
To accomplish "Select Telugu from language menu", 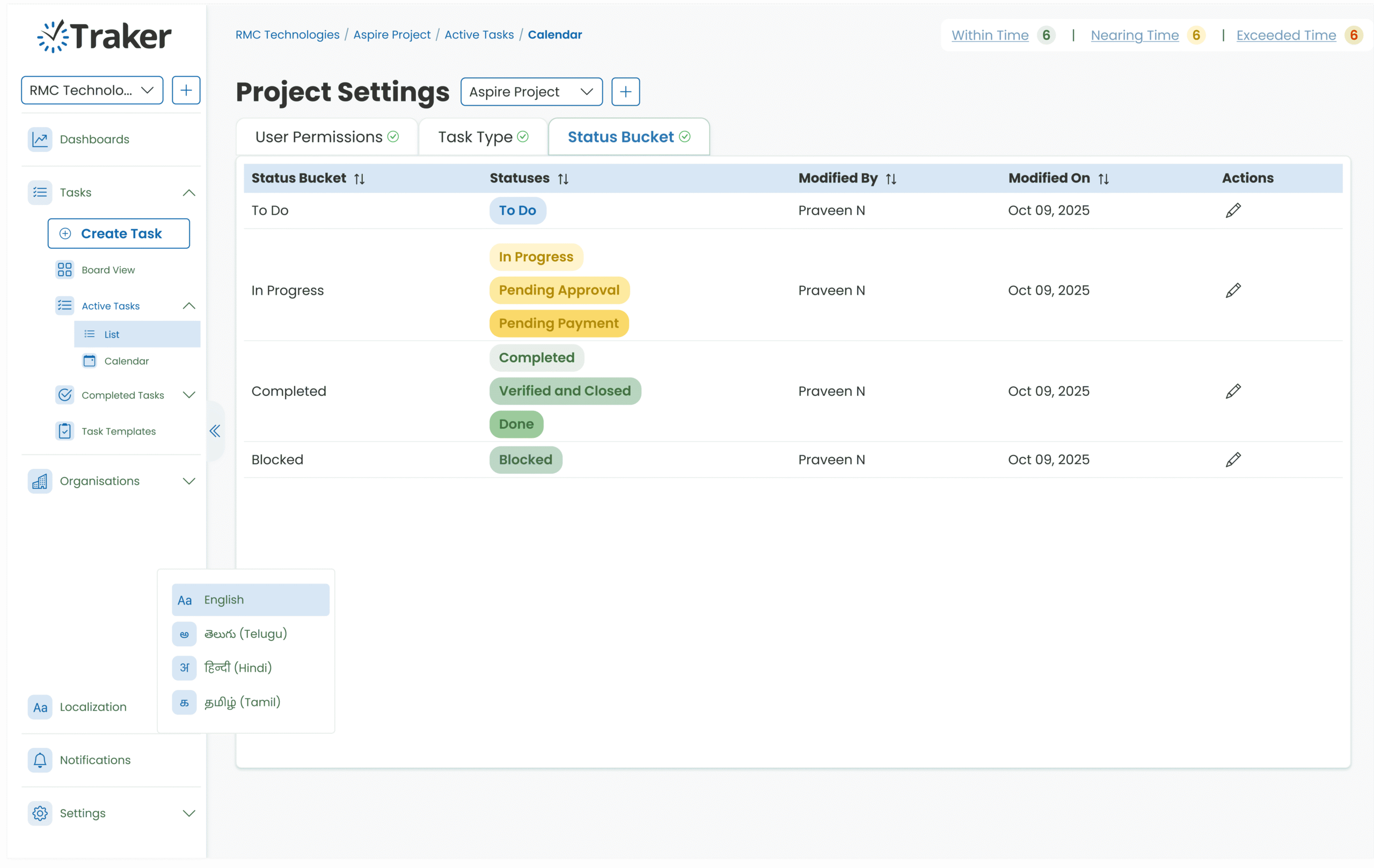I will coord(245,634).
